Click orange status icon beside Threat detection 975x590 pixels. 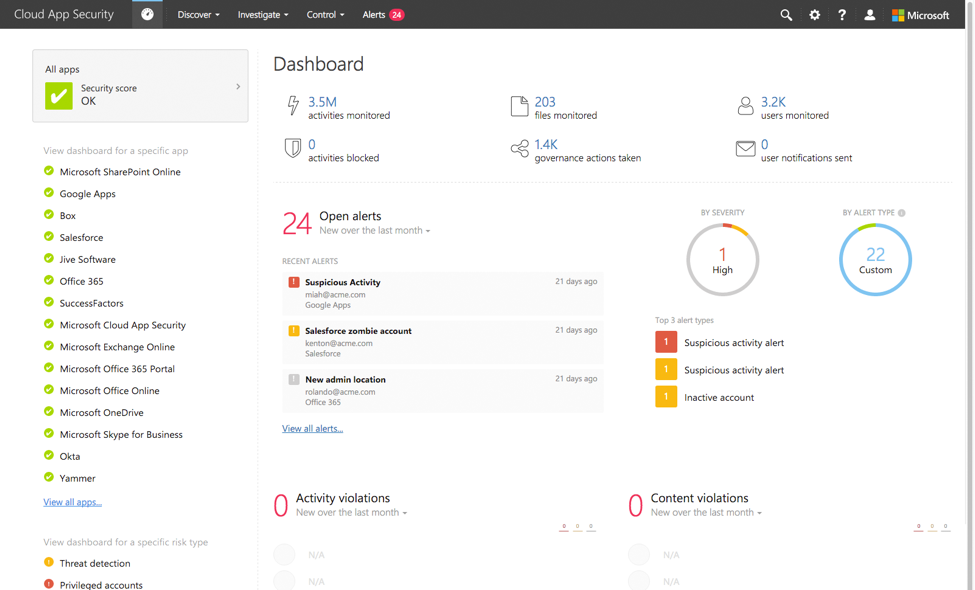click(49, 562)
